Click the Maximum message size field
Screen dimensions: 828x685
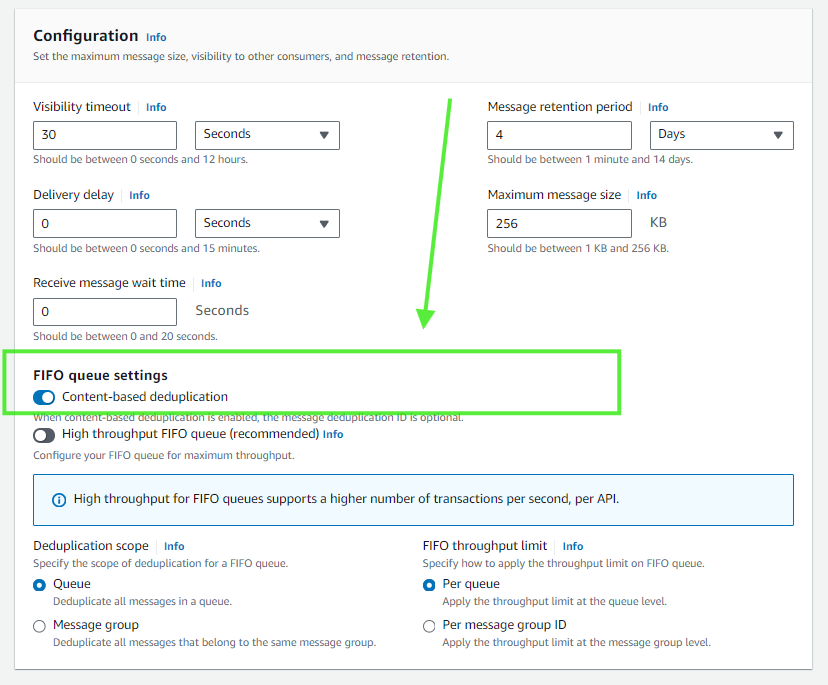[x=559, y=223]
